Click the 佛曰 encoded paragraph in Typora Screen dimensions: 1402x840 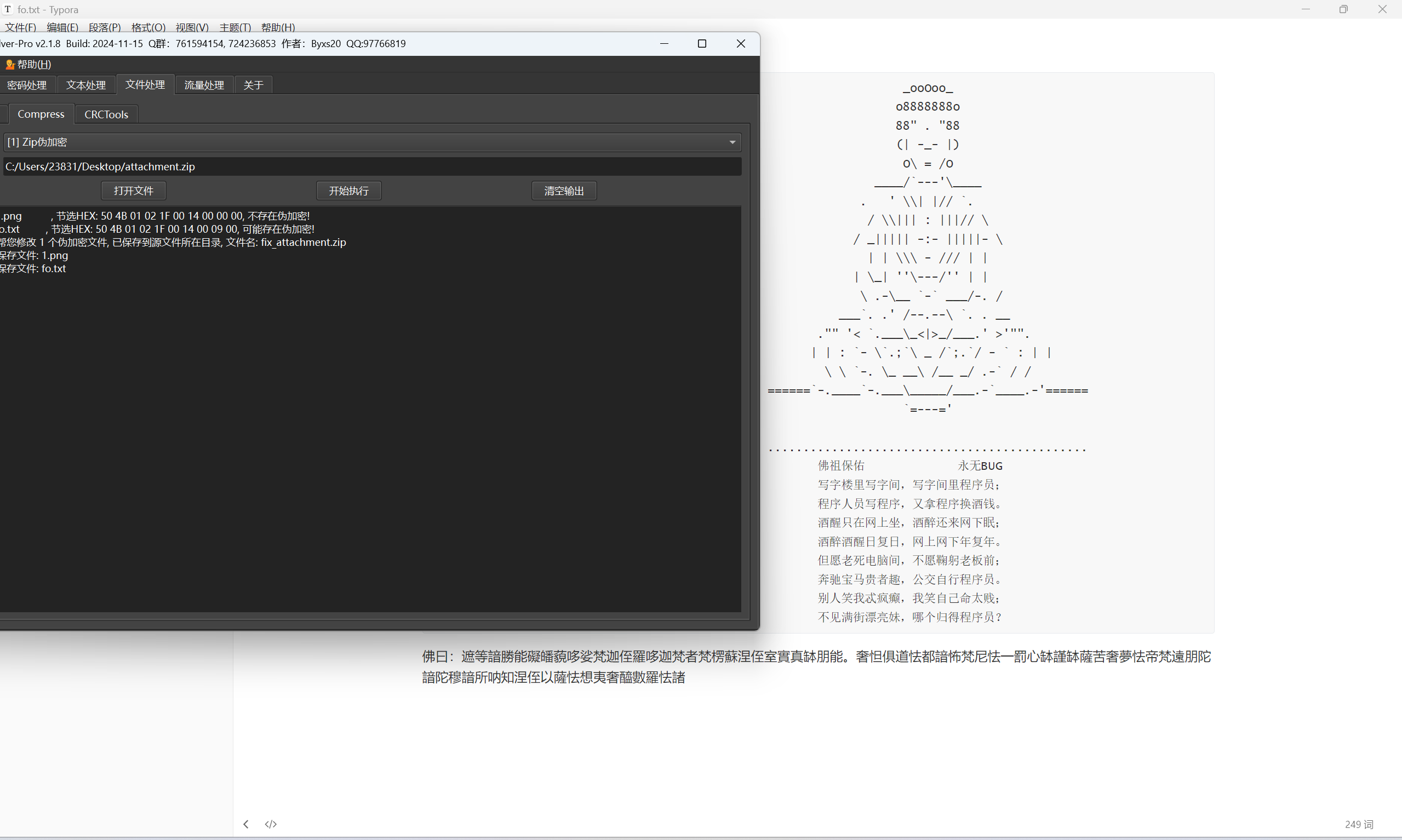pyautogui.click(x=816, y=667)
